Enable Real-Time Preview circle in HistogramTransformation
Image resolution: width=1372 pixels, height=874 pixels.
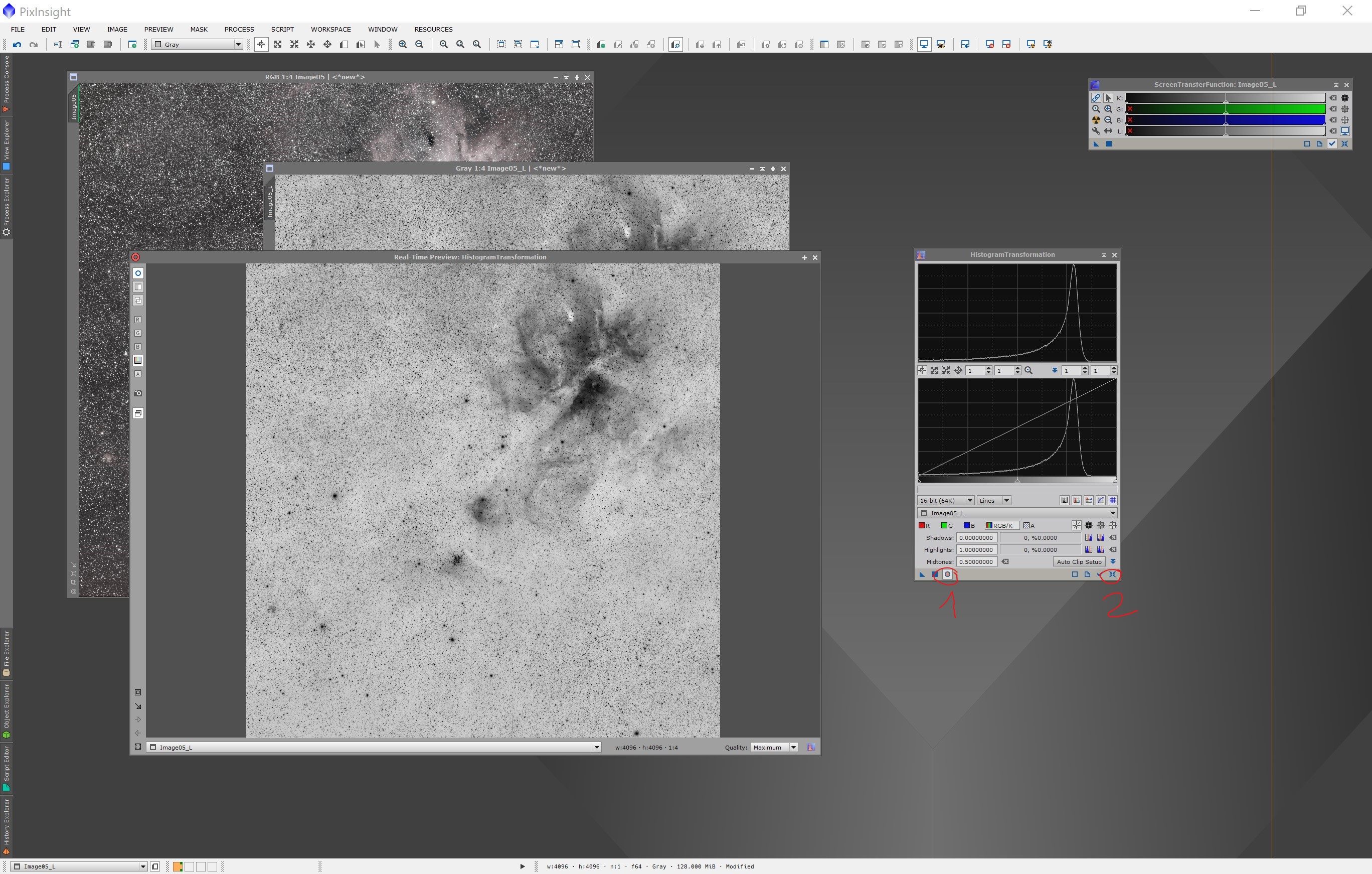pos(948,574)
